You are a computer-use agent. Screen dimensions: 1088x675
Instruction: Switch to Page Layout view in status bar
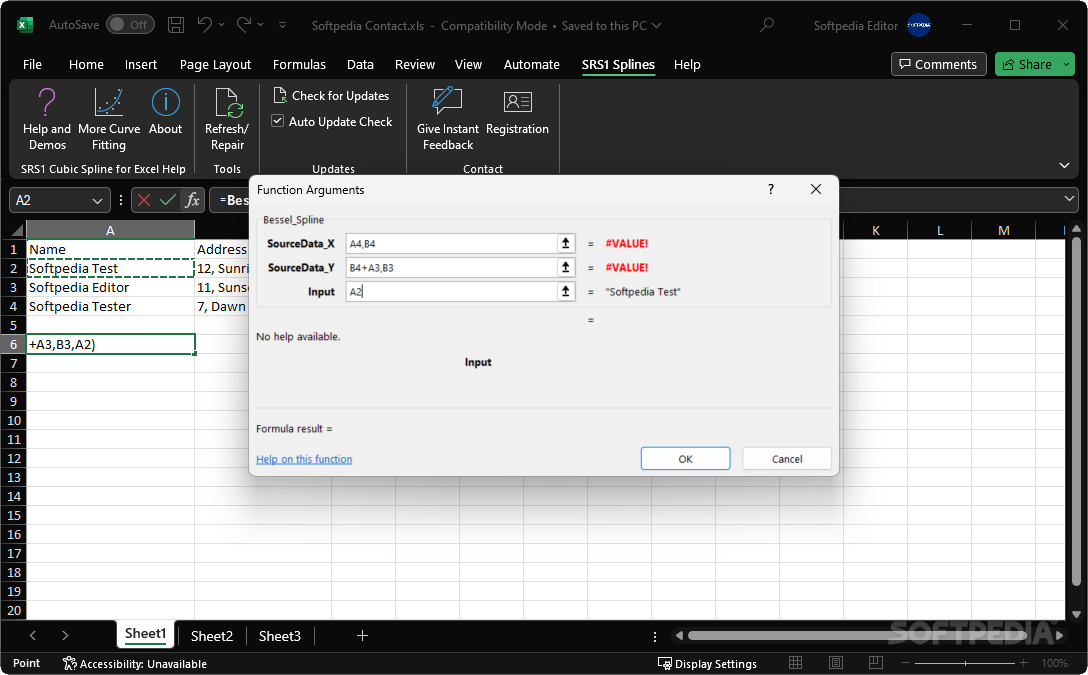pos(835,663)
